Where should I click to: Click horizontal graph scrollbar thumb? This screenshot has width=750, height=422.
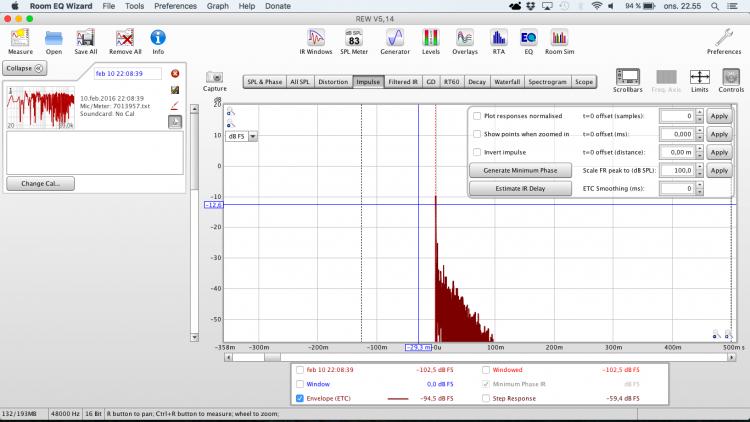273,357
